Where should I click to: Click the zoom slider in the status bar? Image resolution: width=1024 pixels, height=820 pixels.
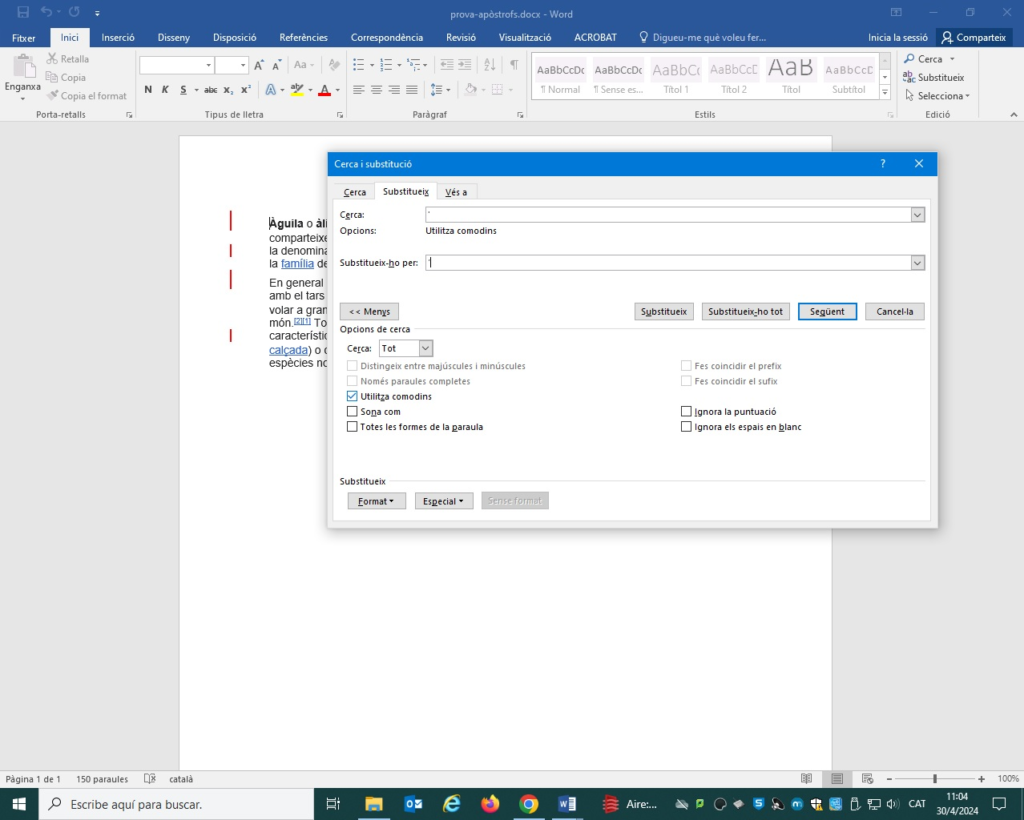click(x=935, y=779)
